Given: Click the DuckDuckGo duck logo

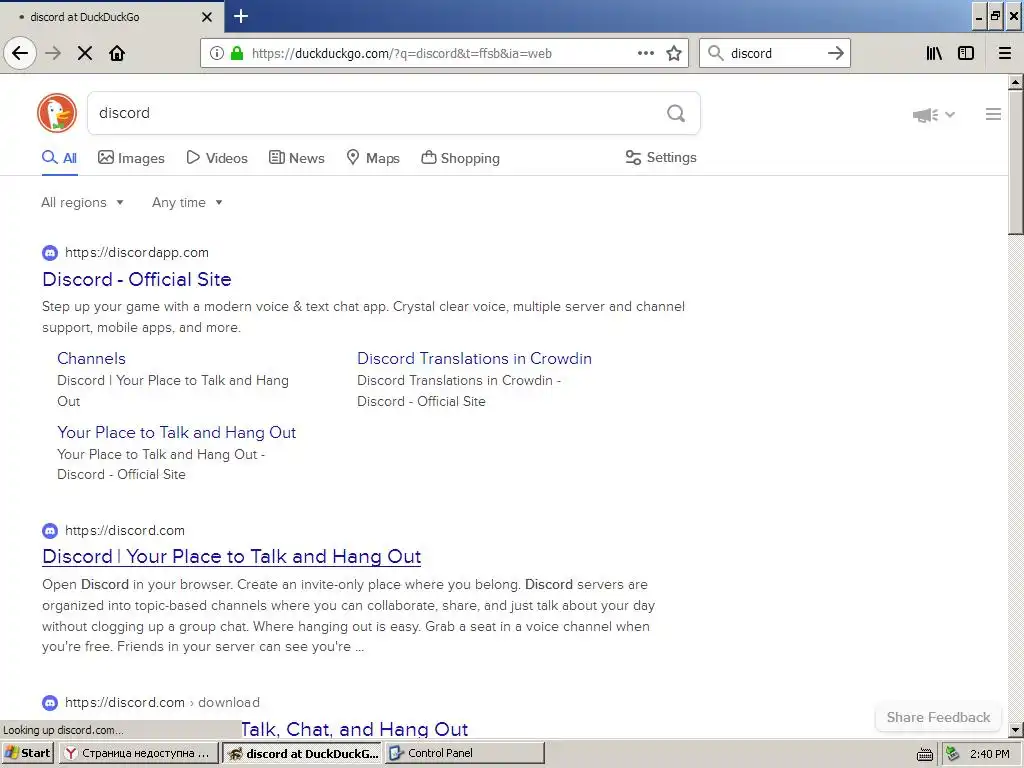Looking at the screenshot, I should tap(57, 113).
